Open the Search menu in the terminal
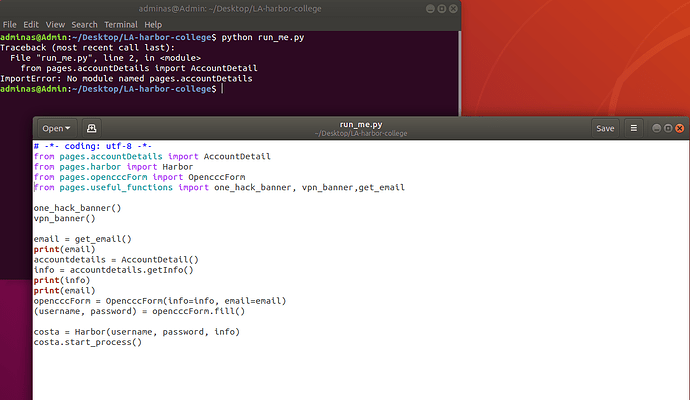 click(84, 25)
